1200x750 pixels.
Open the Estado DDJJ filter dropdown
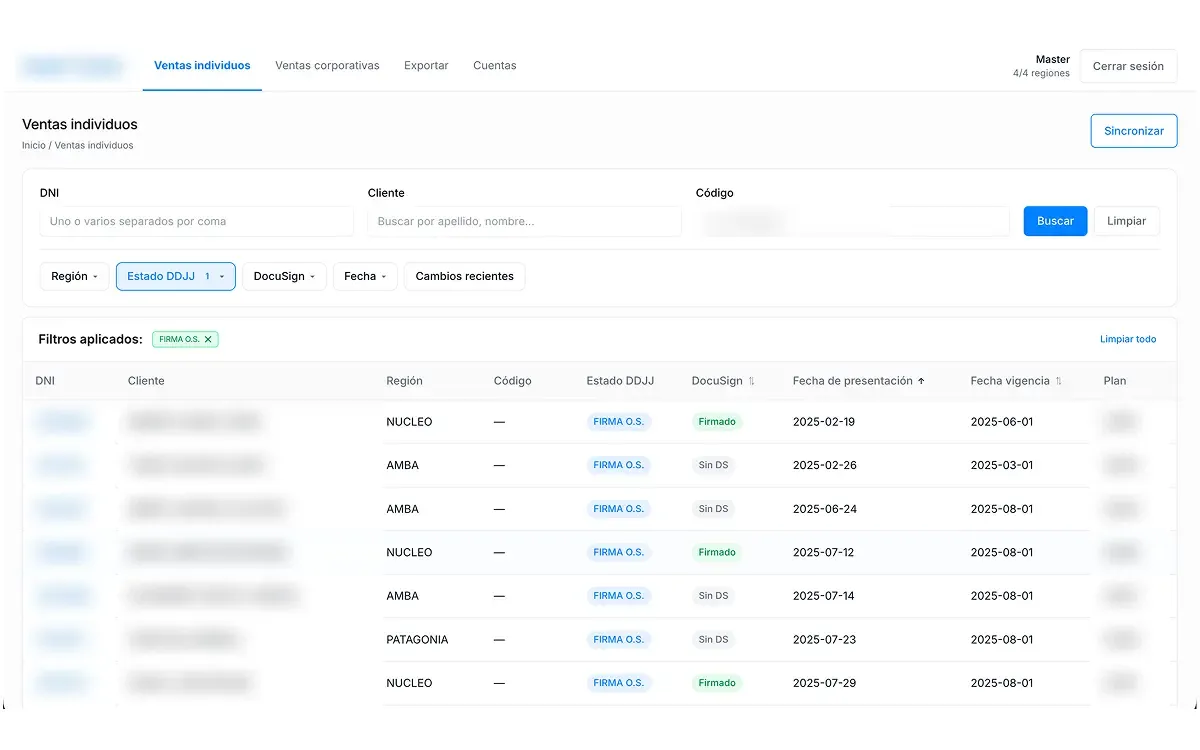[176, 276]
